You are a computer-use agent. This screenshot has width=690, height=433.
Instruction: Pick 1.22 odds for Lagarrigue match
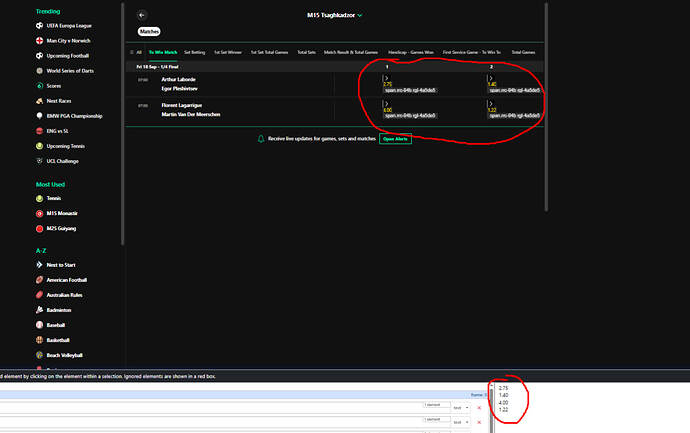click(x=492, y=110)
